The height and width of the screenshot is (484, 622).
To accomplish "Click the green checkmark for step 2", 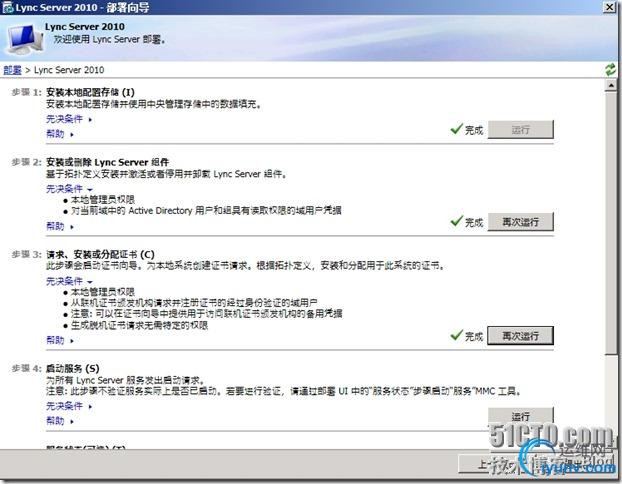I will click(457, 221).
